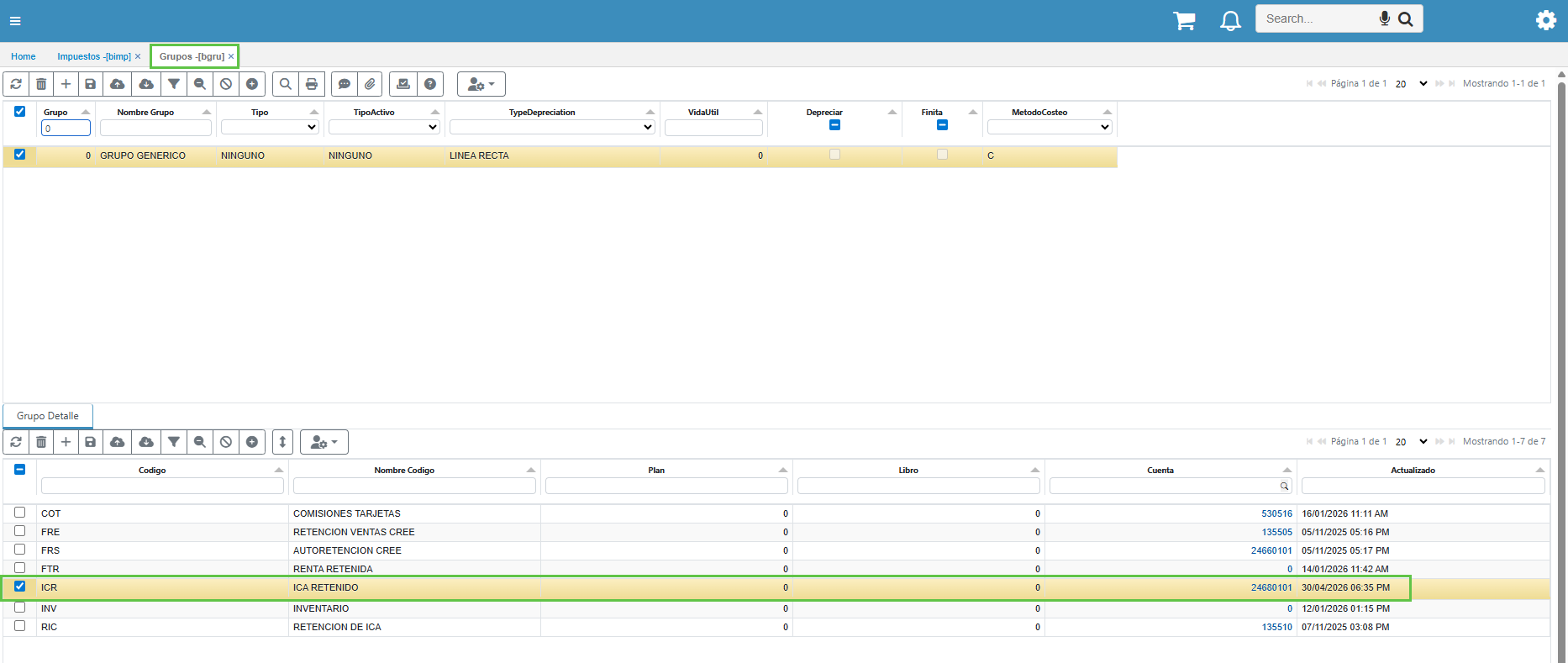Click the hamburger menu icon
Viewport: 1568px width, 663px height.
(x=15, y=21)
